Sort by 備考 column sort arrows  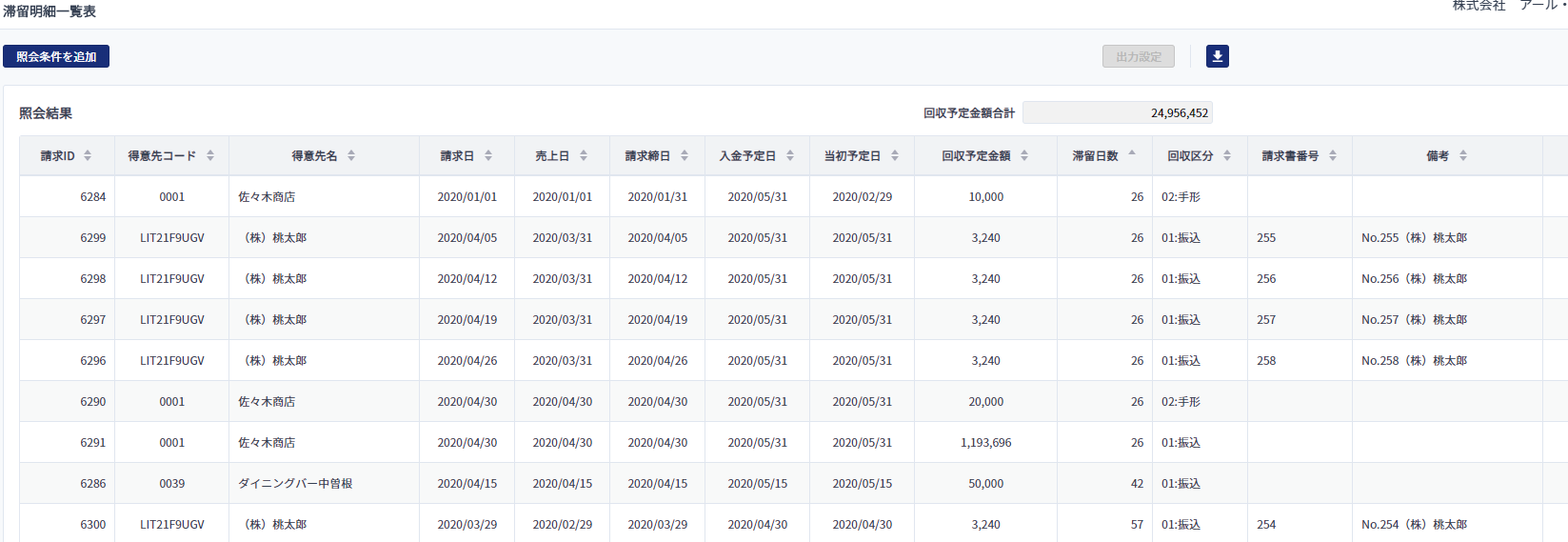pos(1463,155)
